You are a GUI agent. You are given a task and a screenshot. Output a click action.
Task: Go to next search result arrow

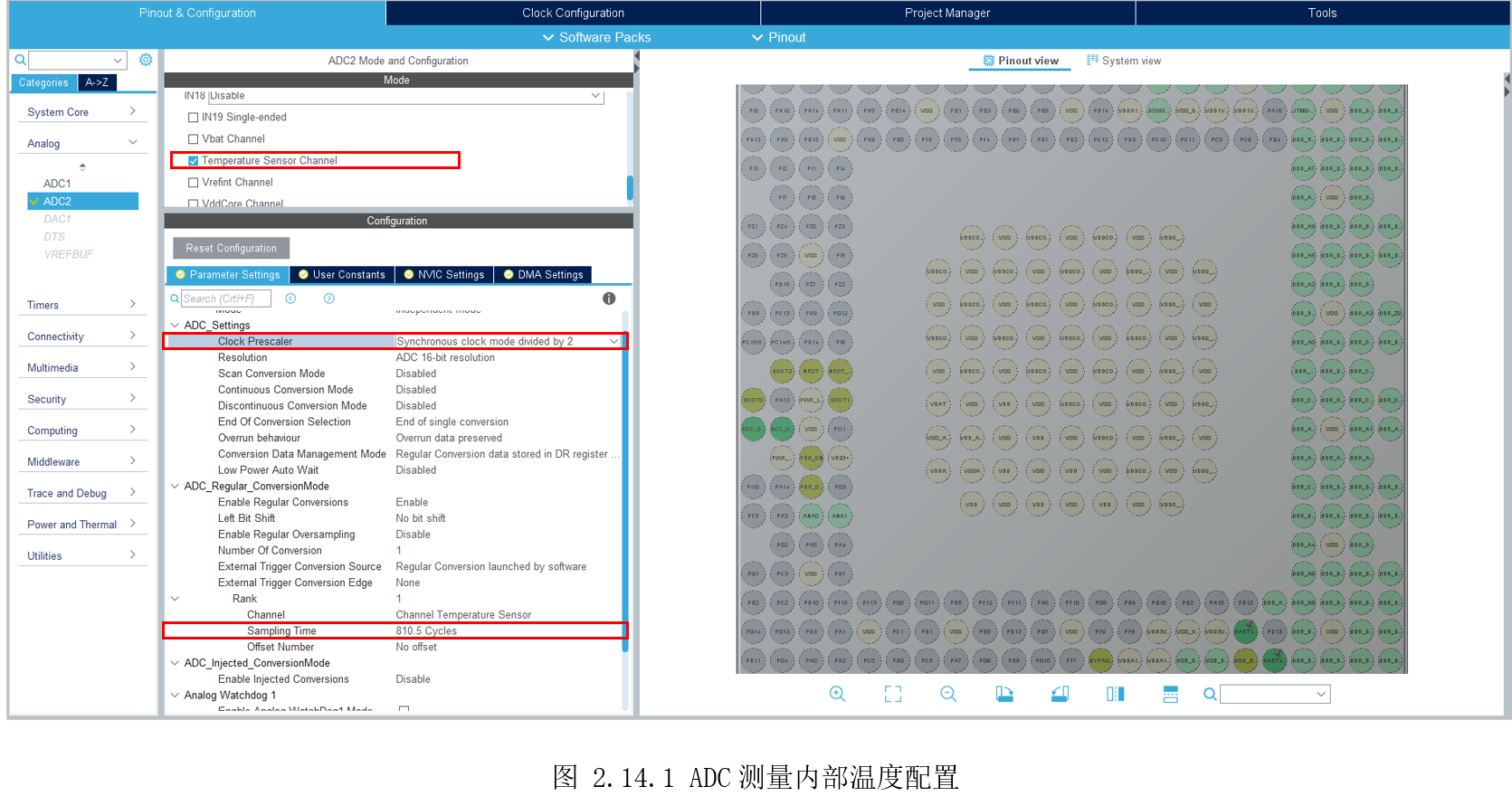click(329, 298)
